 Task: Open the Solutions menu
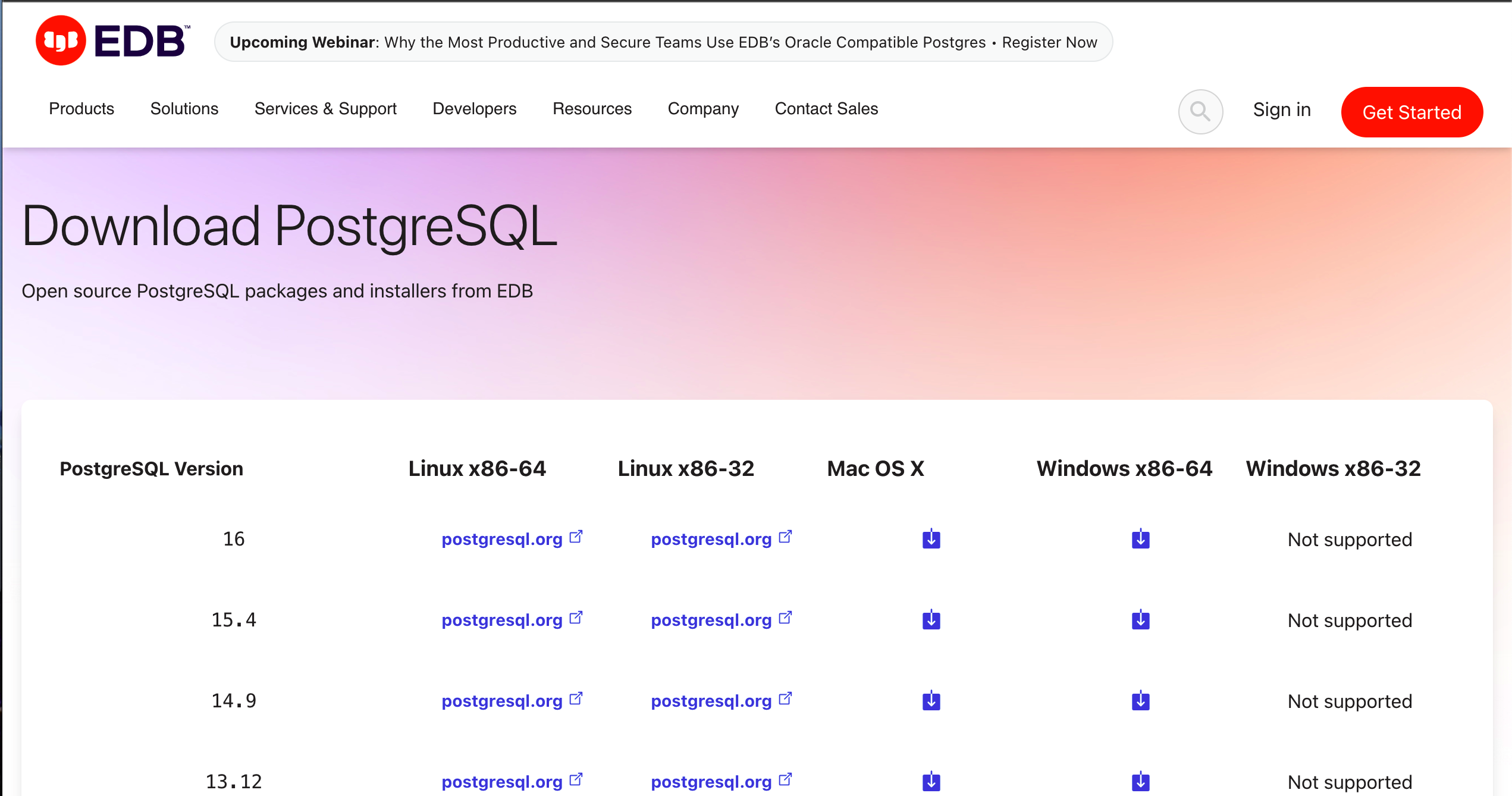click(x=184, y=109)
